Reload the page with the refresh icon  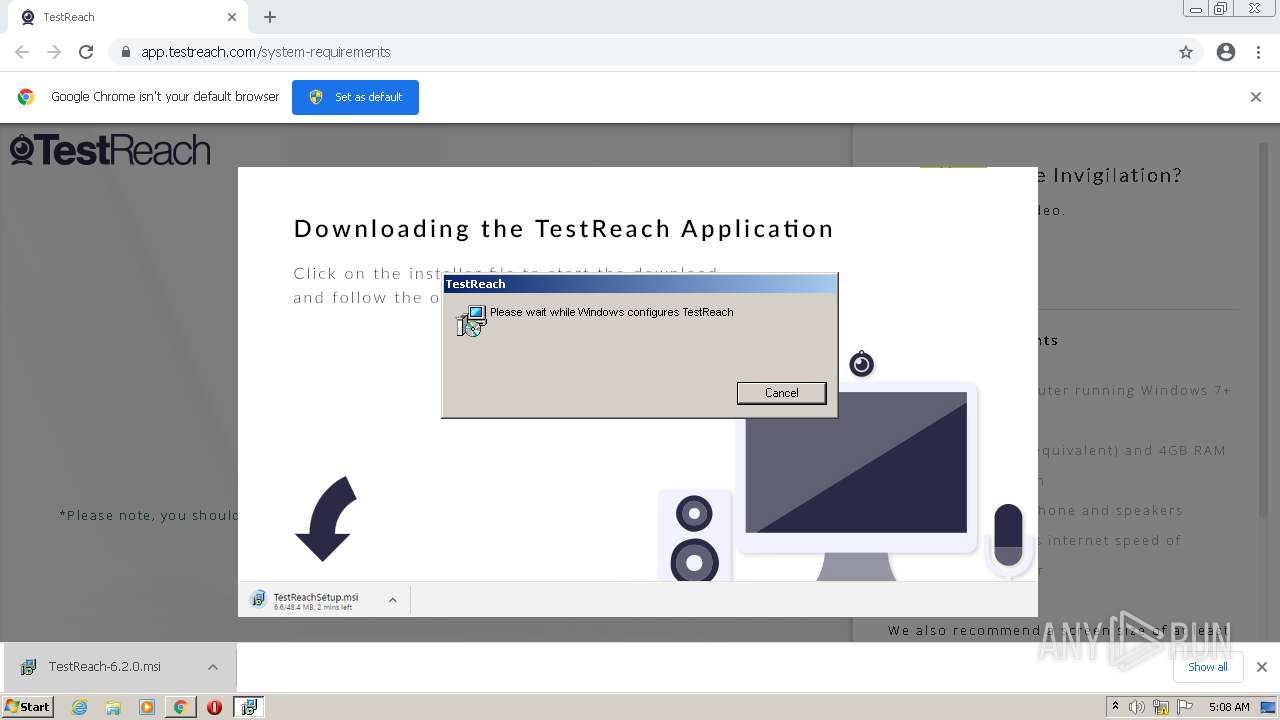[86, 52]
